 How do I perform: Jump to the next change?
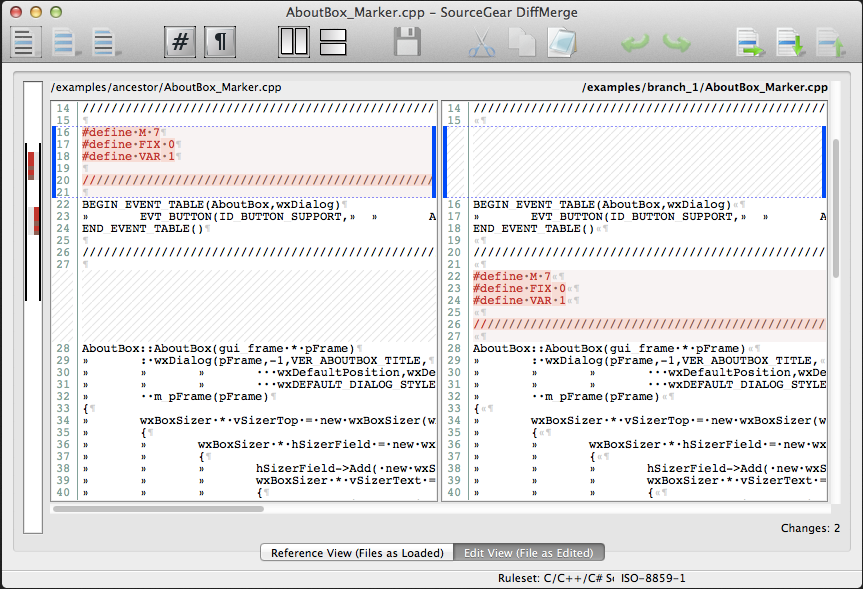coord(791,43)
